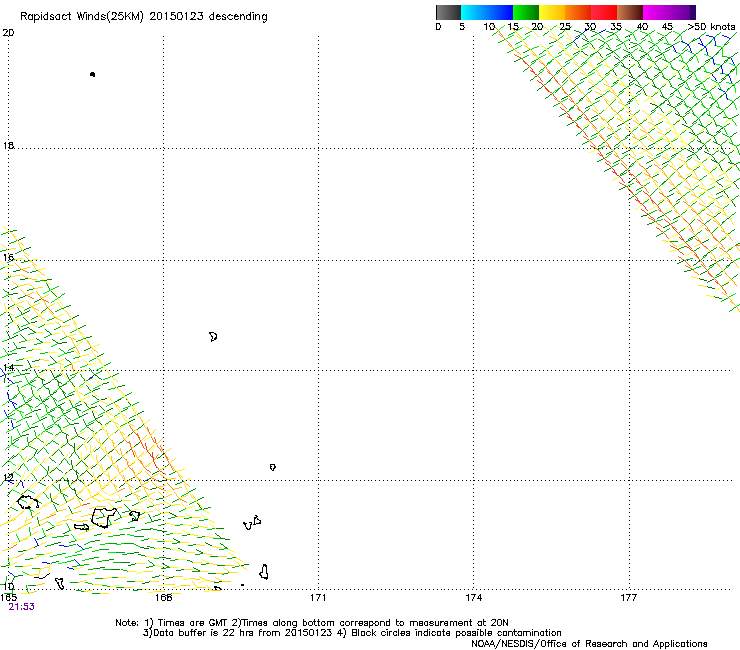Click the island outline near 165E 11.5N

[x=28, y=502]
